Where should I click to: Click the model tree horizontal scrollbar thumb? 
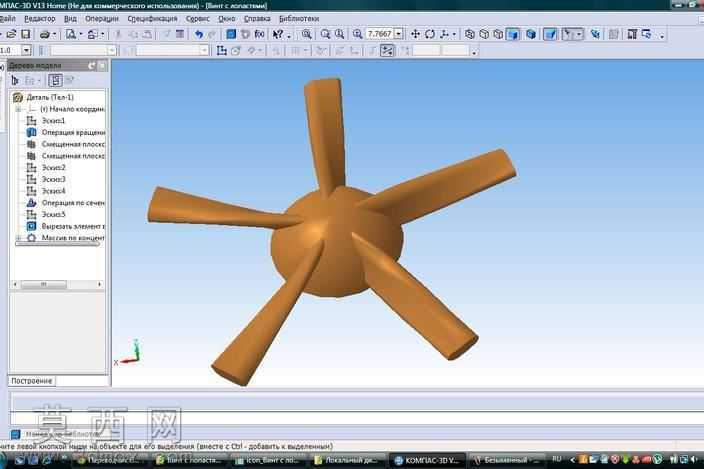click(44, 285)
